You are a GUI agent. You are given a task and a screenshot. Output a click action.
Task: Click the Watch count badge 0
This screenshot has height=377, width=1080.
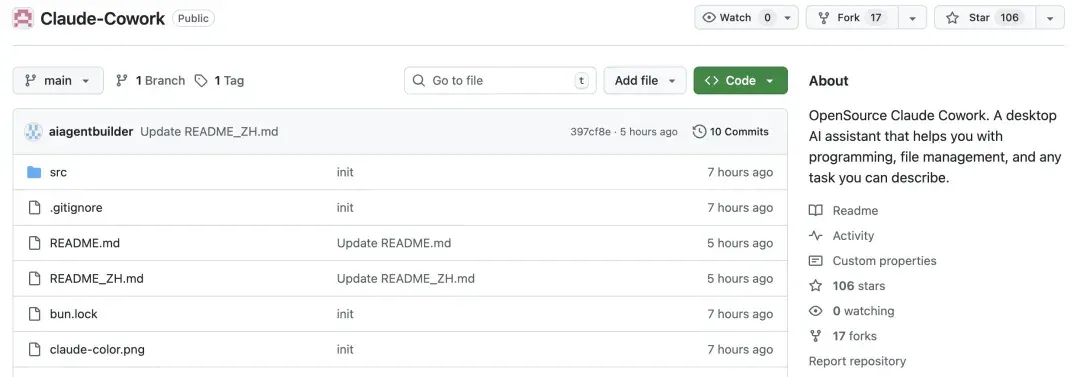767,18
